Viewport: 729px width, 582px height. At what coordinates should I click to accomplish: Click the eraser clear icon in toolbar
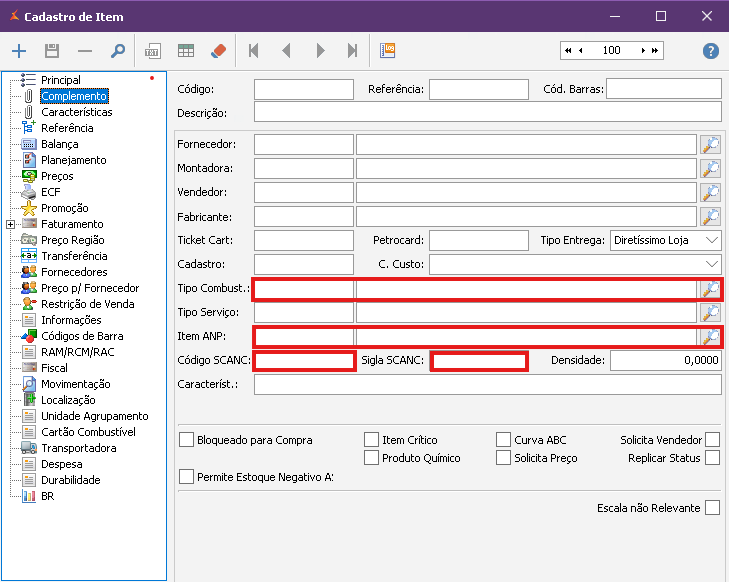pos(219,51)
